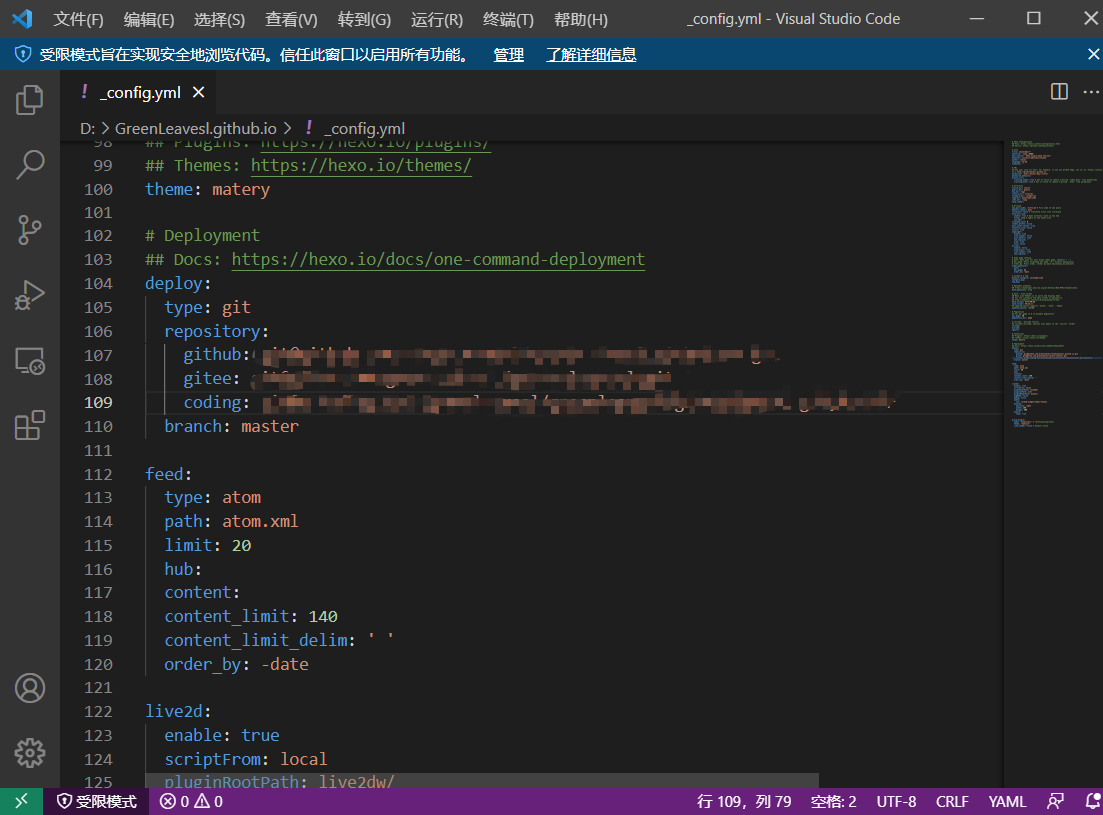Image resolution: width=1103 pixels, height=815 pixels.
Task: Open the Accounts menu icon
Action: [30, 688]
